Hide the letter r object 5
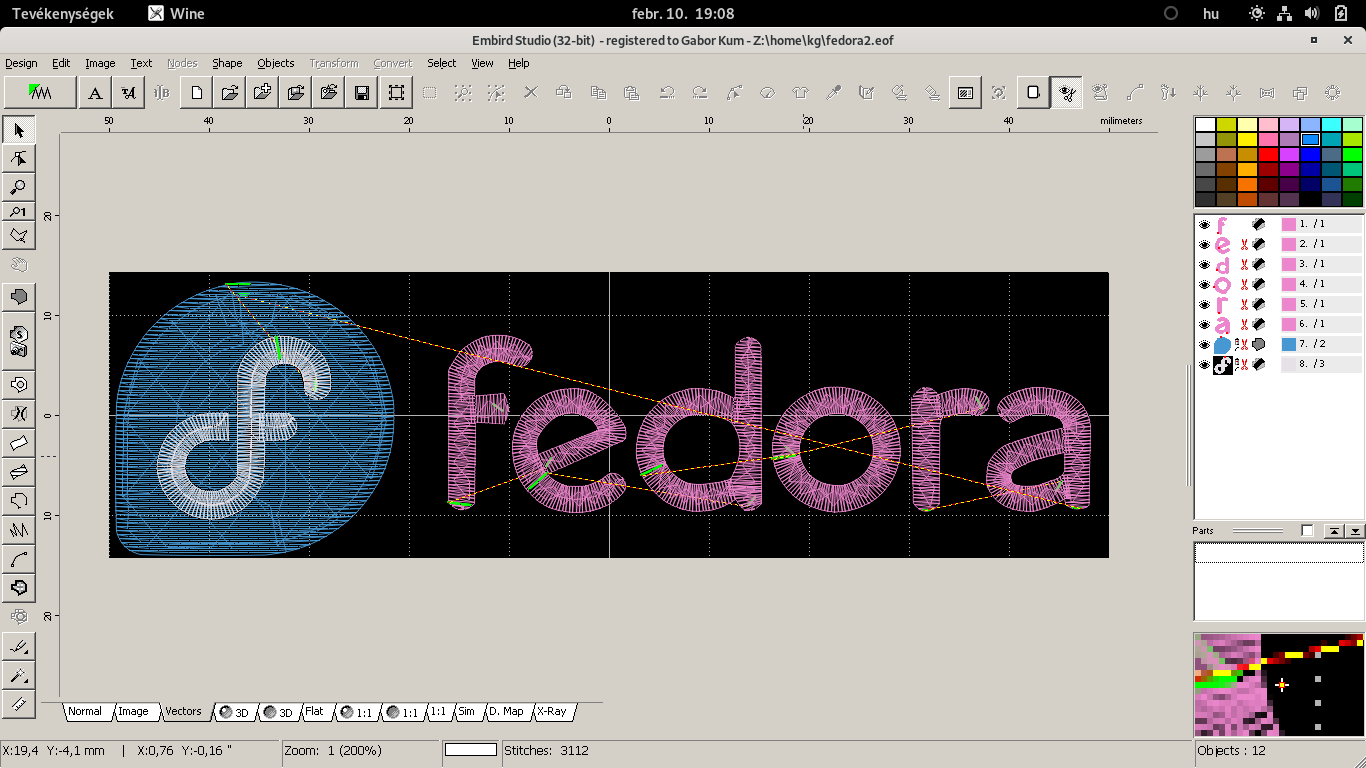The image size is (1366, 768). tap(1204, 305)
